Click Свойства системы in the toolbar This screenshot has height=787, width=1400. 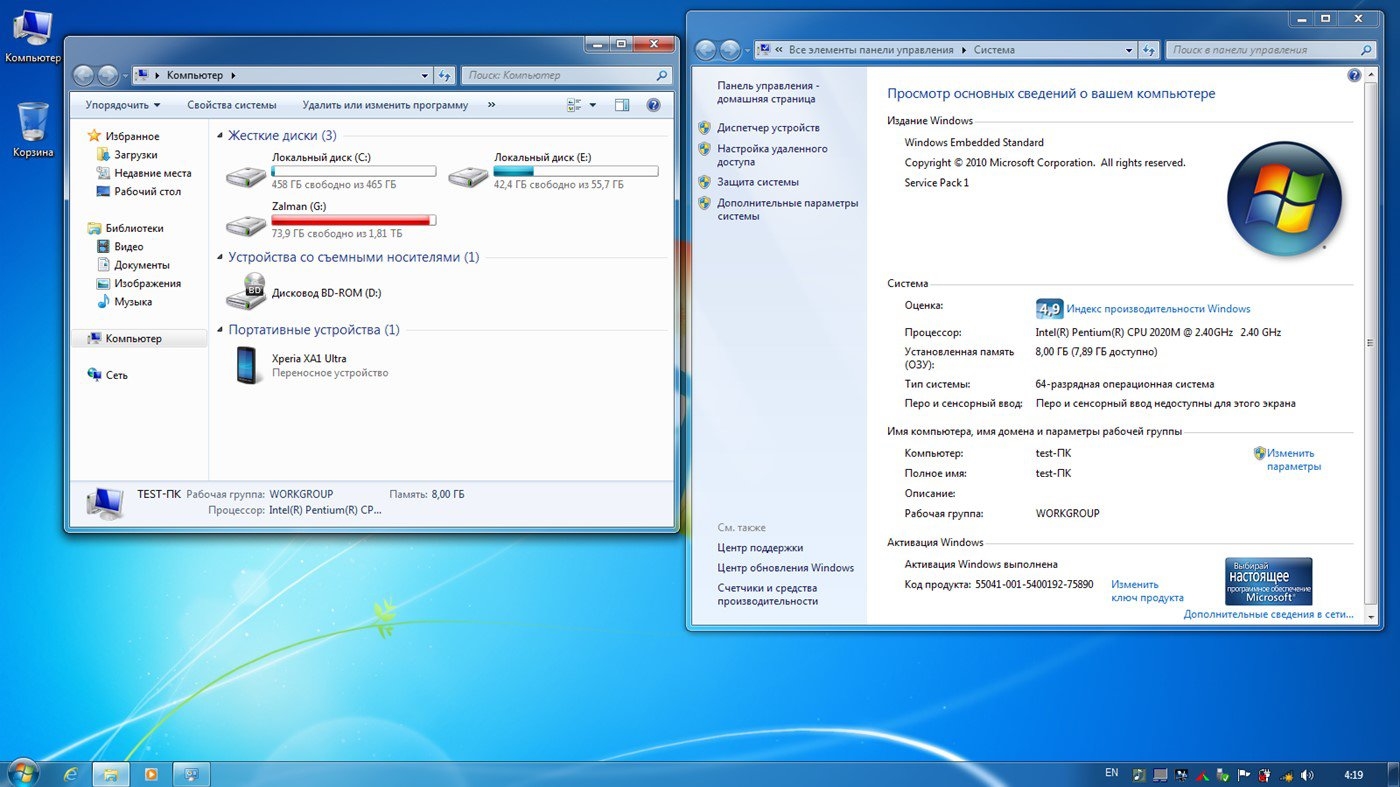tap(232, 105)
